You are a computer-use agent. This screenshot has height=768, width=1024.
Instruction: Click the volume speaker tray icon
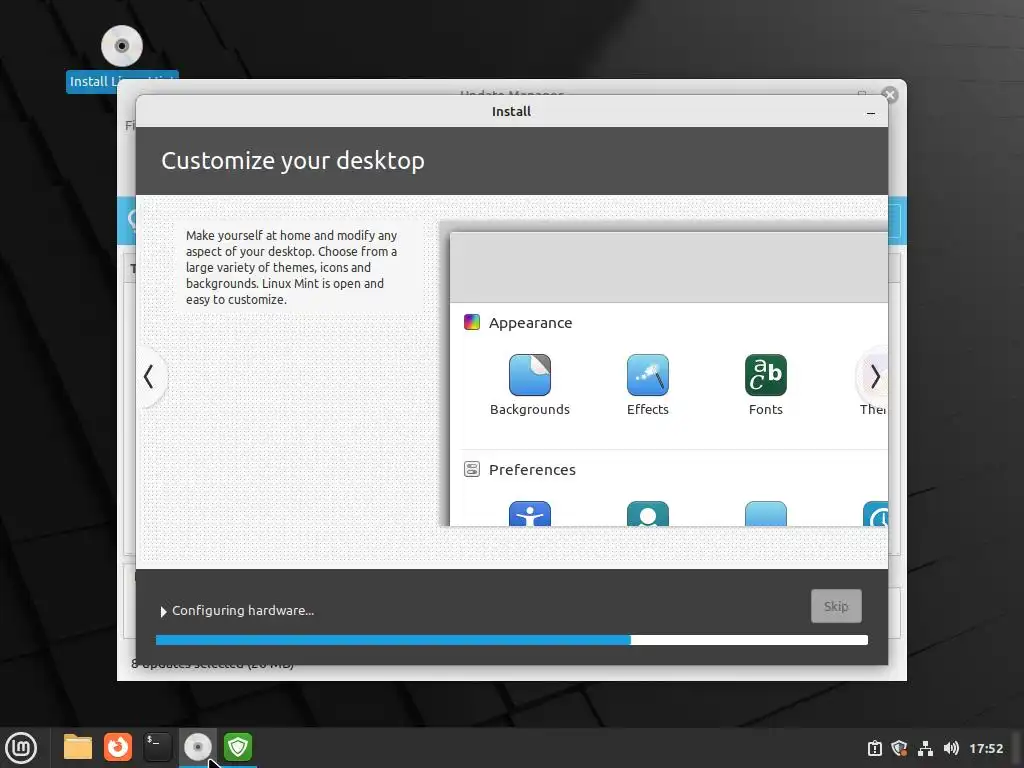click(951, 748)
